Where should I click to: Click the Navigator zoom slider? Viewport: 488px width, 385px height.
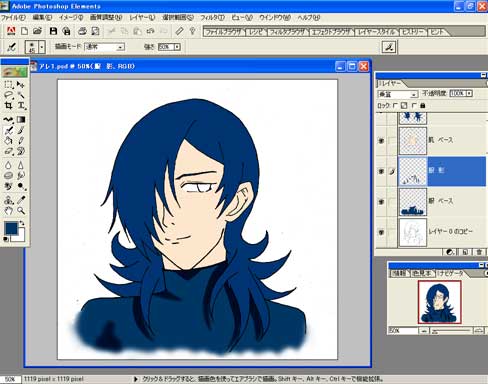coord(451,331)
